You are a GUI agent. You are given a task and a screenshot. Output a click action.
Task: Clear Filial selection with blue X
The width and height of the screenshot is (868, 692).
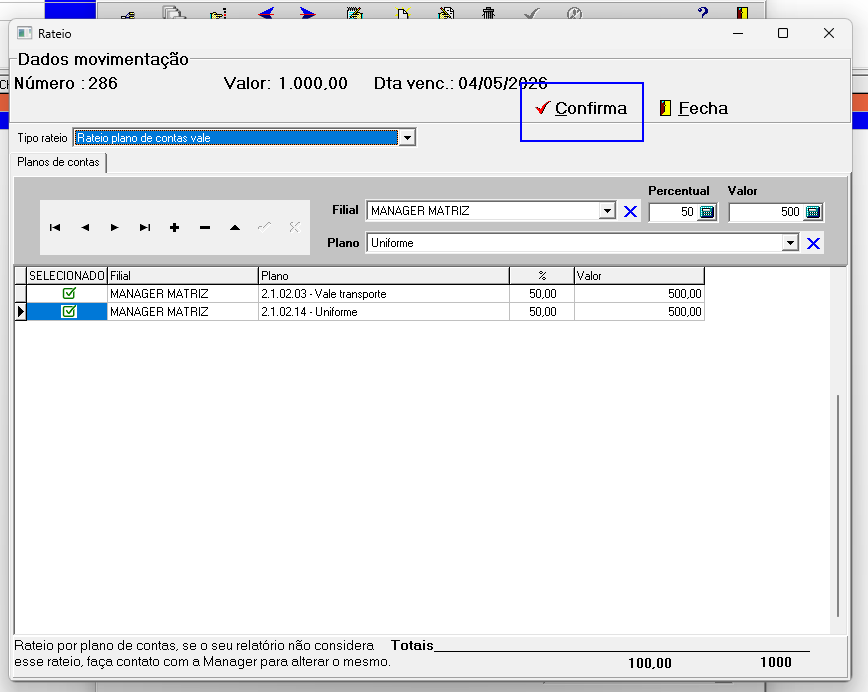tap(630, 211)
